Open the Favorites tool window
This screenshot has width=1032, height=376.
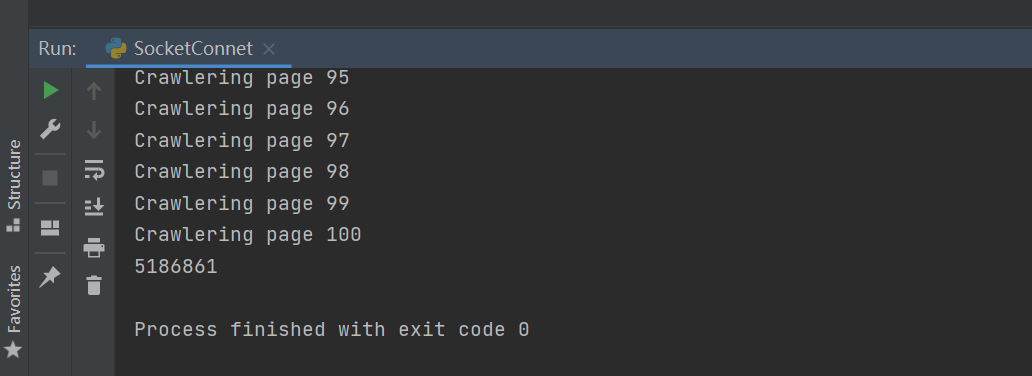(x=14, y=311)
